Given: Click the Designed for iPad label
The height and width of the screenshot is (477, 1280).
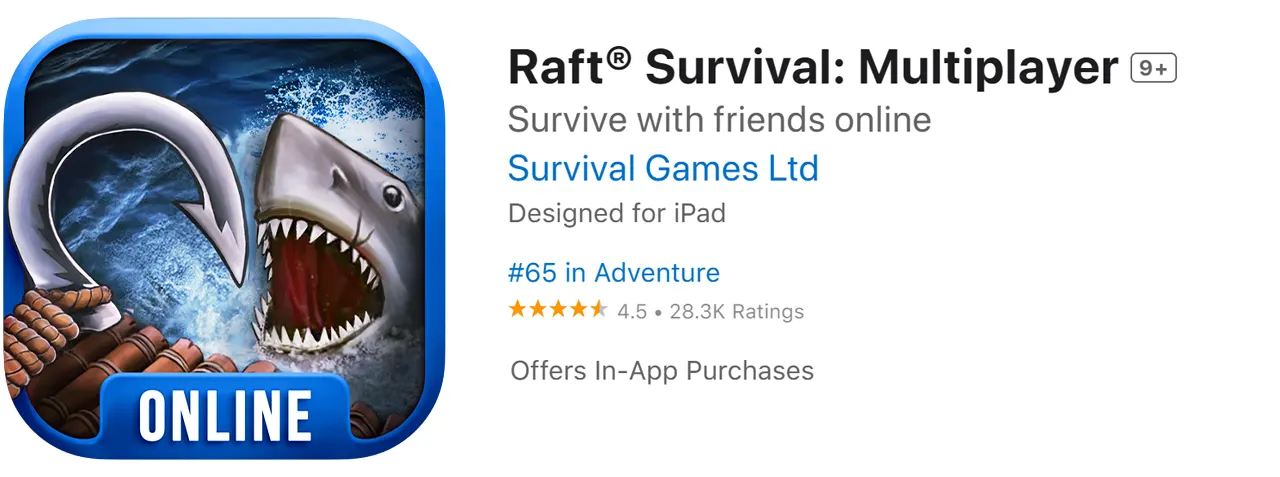Looking at the screenshot, I should pyautogui.click(x=617, y=213).
